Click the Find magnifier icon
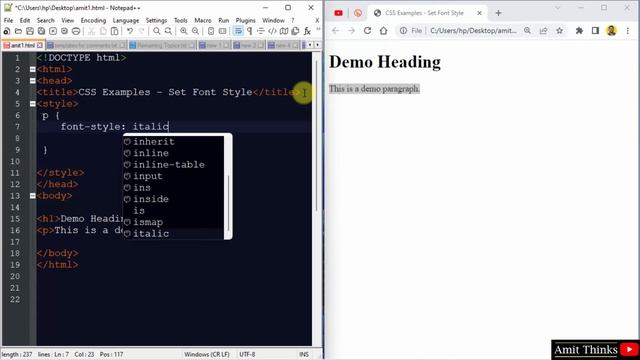640x360 pixels. coord(157,31)
